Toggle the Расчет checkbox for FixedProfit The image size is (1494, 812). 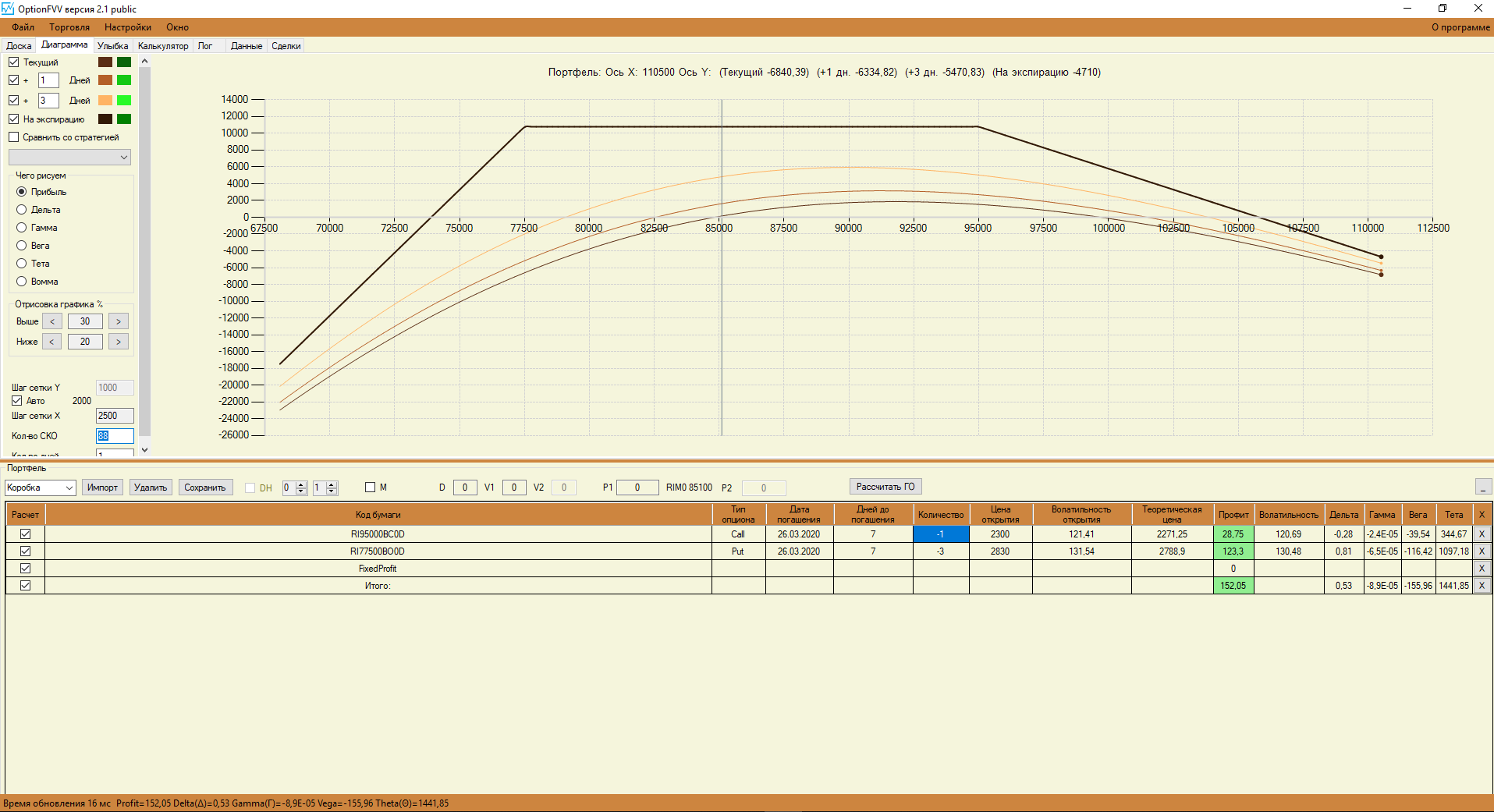26,569
